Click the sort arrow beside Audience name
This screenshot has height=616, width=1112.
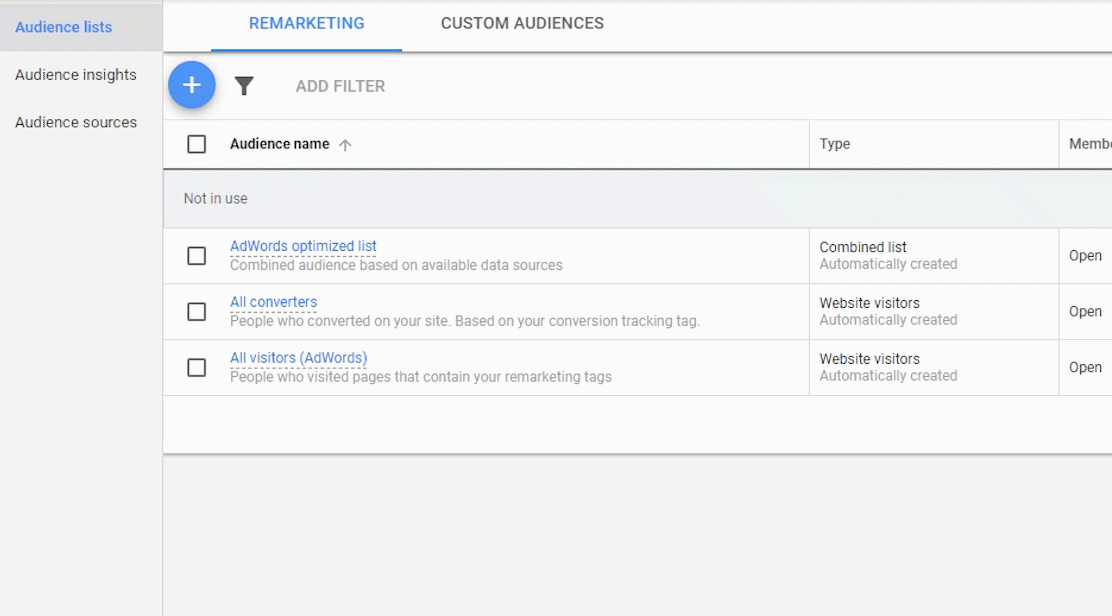click(345, 145)
